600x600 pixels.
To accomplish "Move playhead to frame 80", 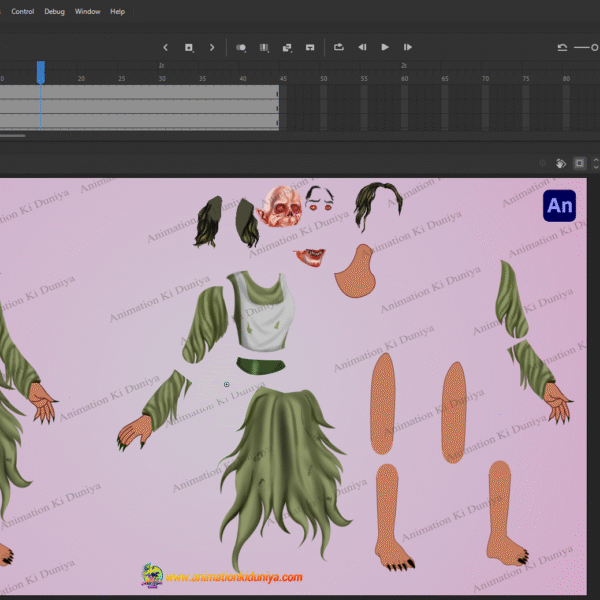I will 566,78.
